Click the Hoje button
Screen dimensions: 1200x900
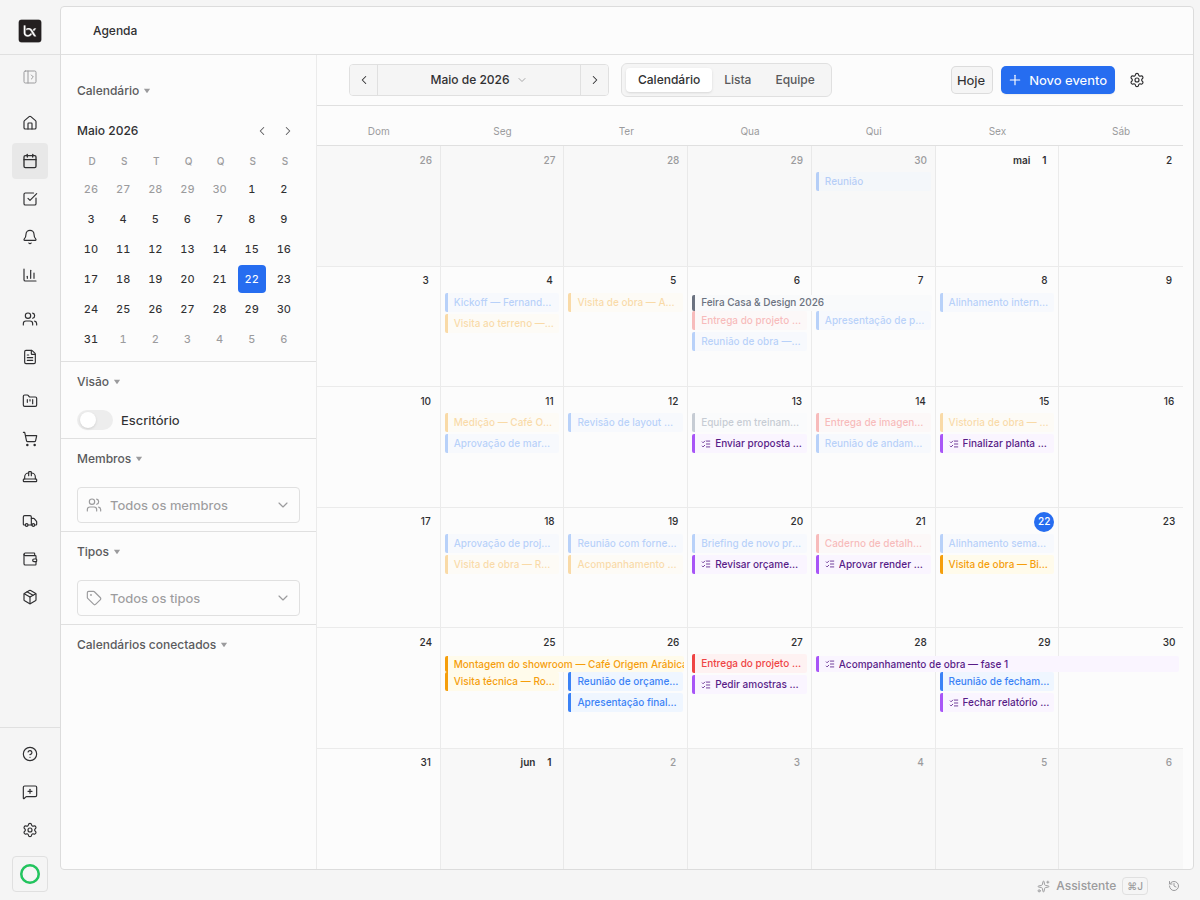971,80
